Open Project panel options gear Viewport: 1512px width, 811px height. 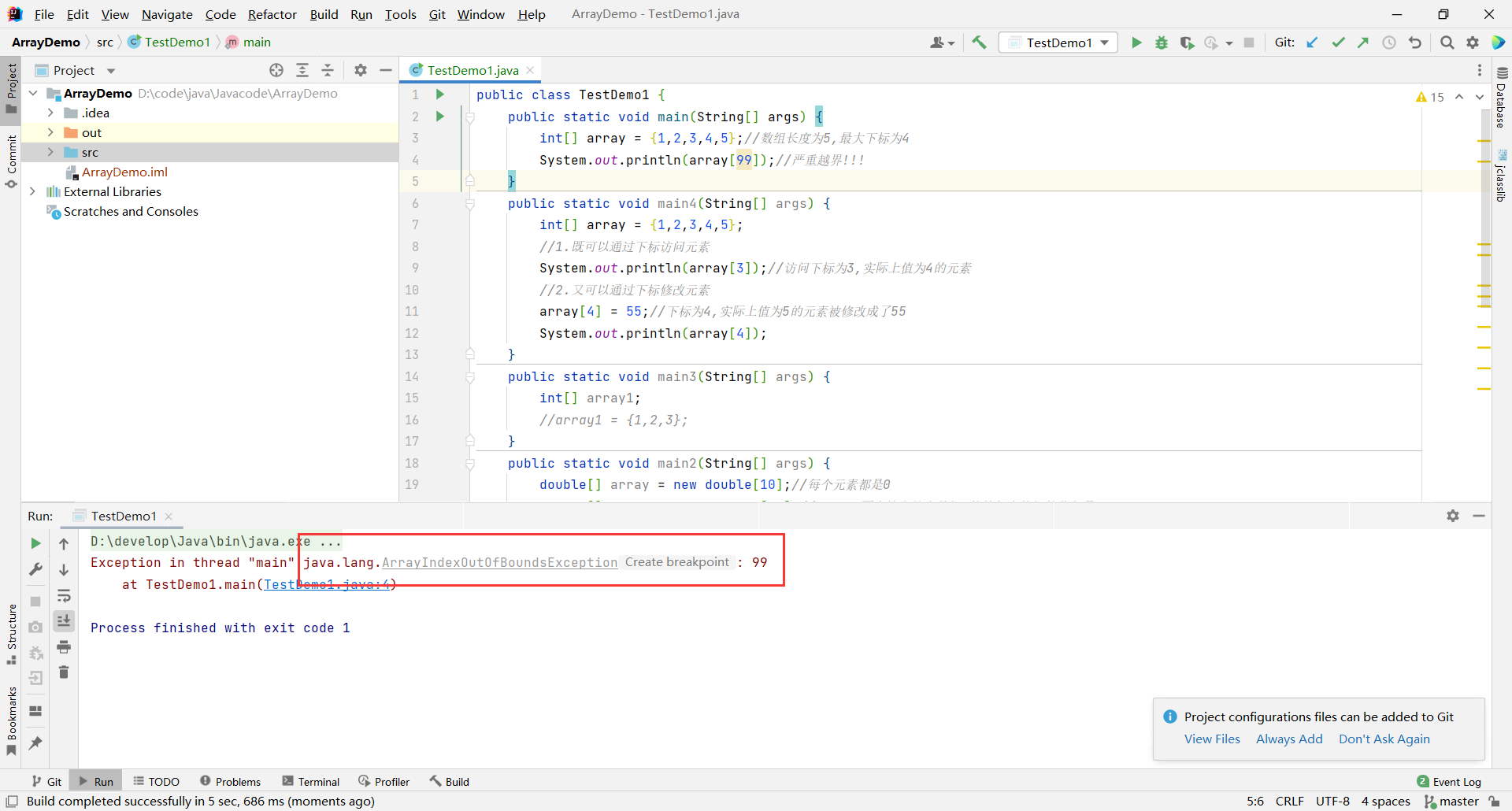tap(361, 70)
